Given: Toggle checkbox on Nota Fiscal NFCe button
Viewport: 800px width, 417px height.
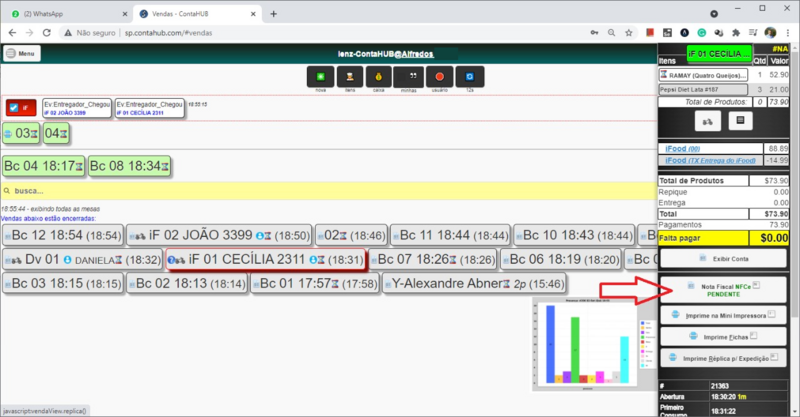Looking at the screenshot, I should (757, 285).
